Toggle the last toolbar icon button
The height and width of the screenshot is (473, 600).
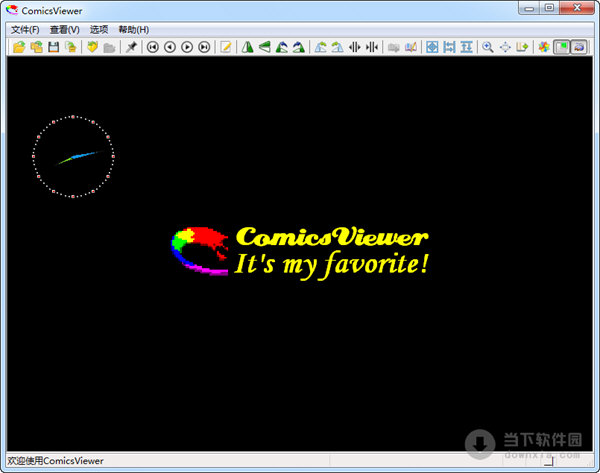click(579, 47)
